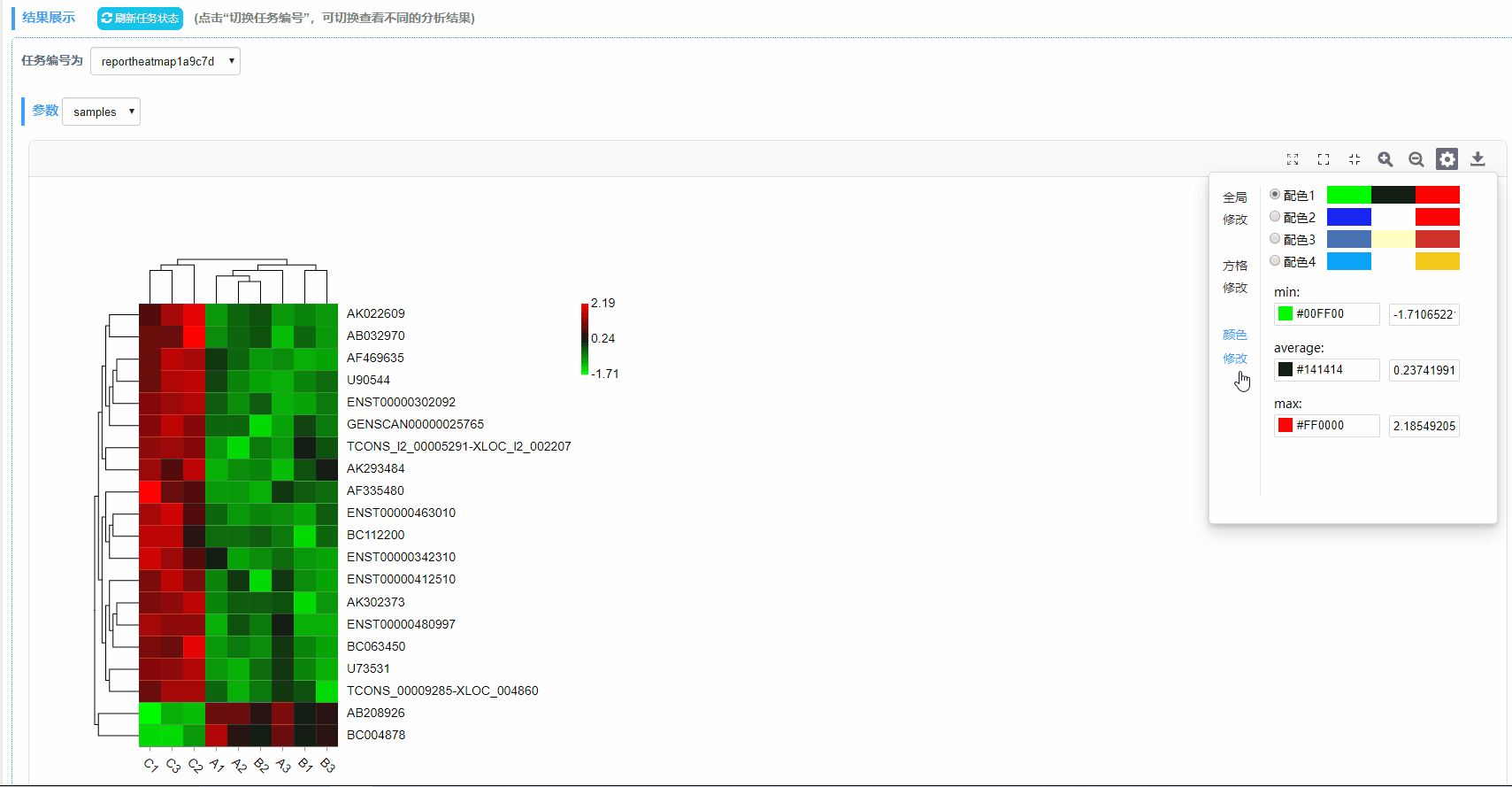
Task: Click the gene label AK302373
Action: 376,602
